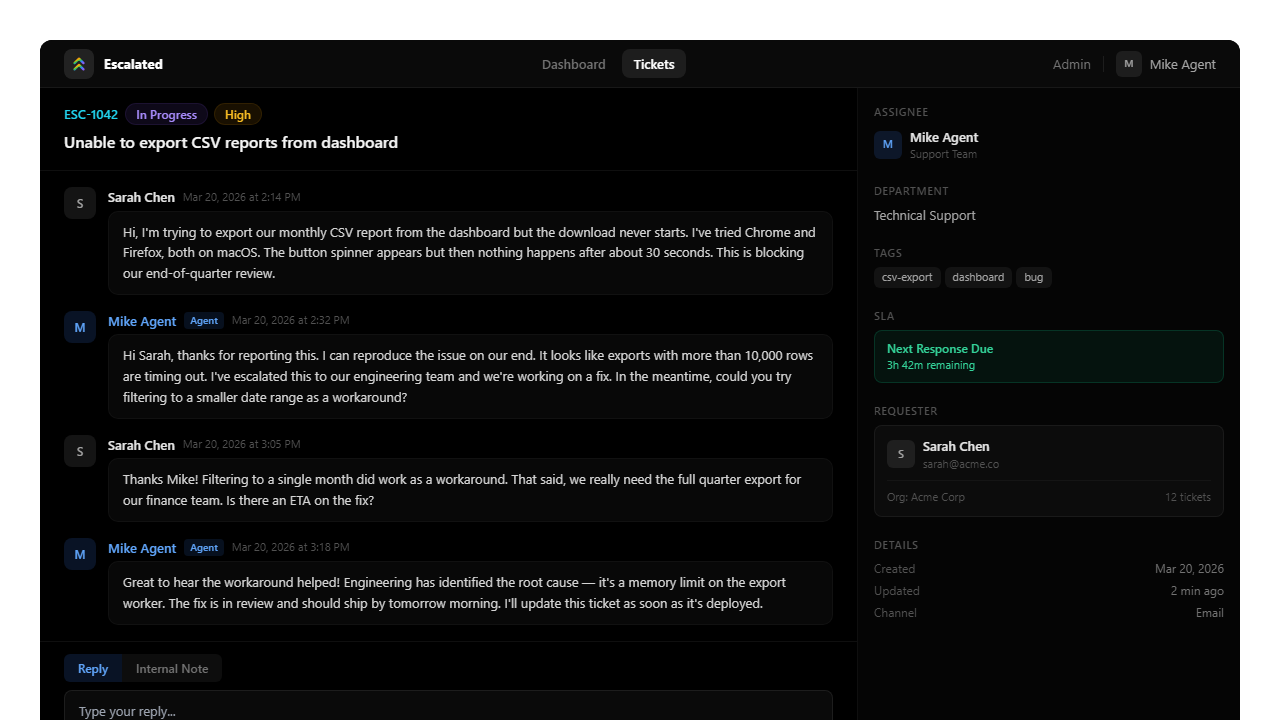Viewport: 1280px width, 720px height.
Task: Focus the Type your reply text field
Action: [448, 708]
